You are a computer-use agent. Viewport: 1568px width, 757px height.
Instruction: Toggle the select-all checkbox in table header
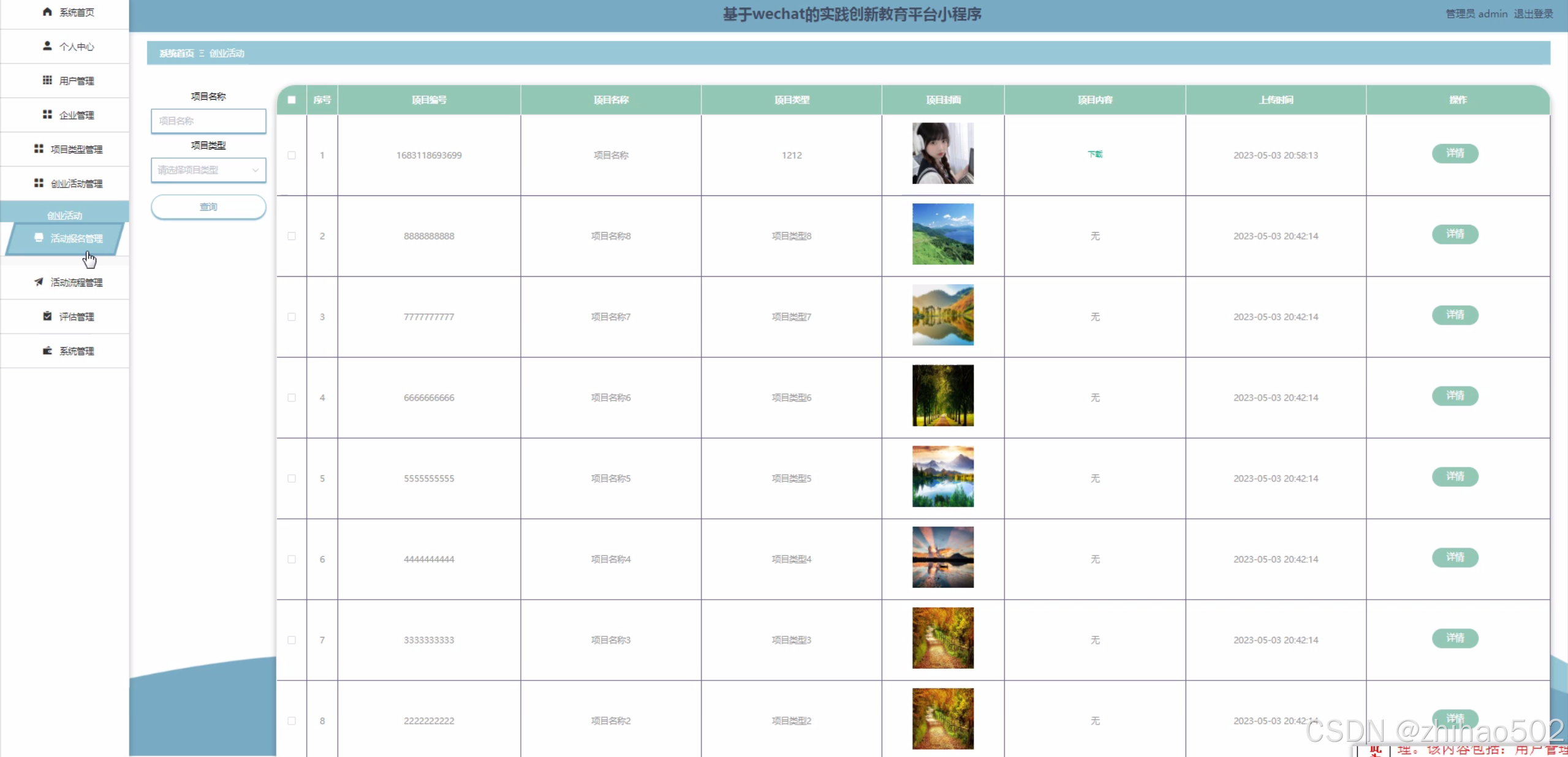click(292, 100)
